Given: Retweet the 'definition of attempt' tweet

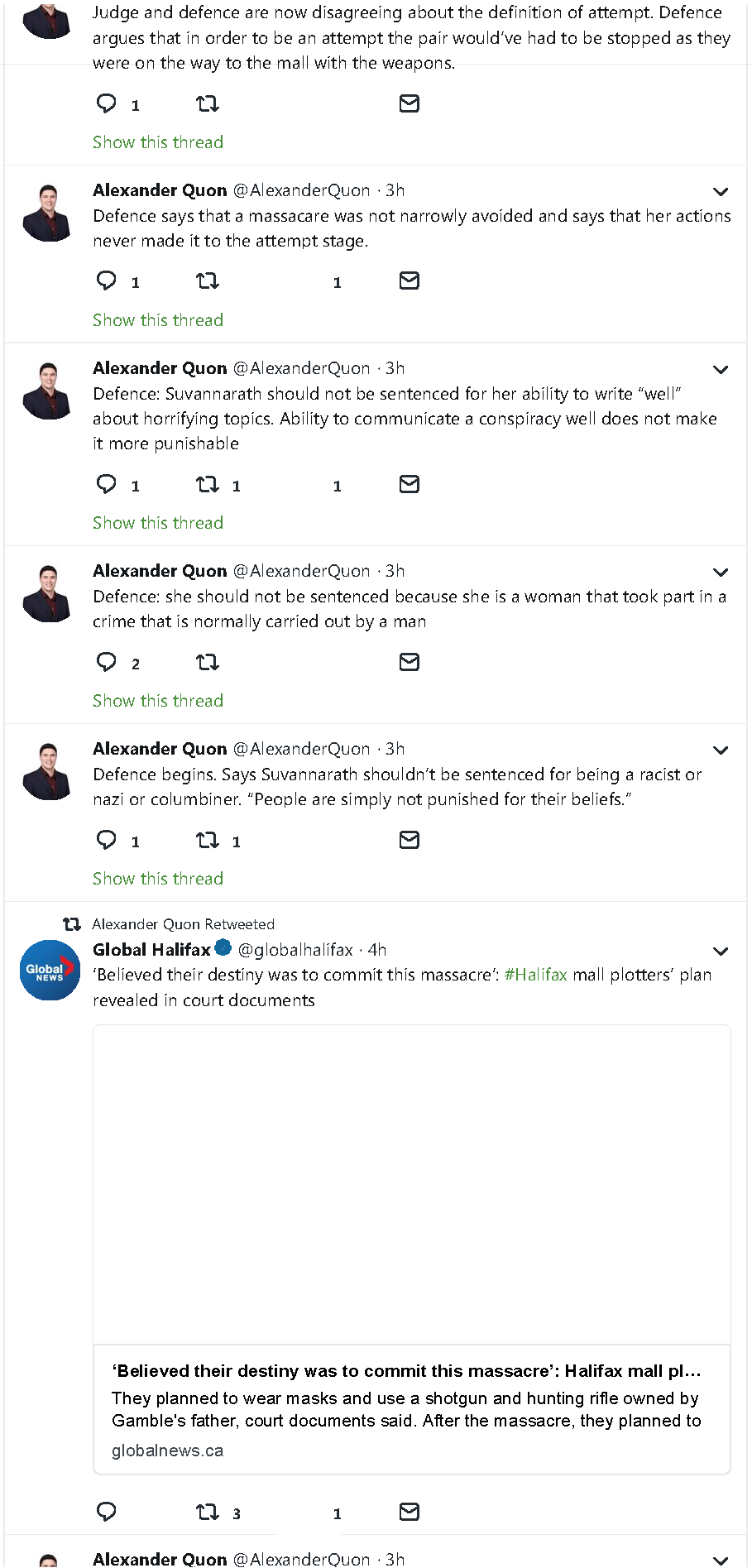Looking at the screenshot, I should (x=207, y=103).
